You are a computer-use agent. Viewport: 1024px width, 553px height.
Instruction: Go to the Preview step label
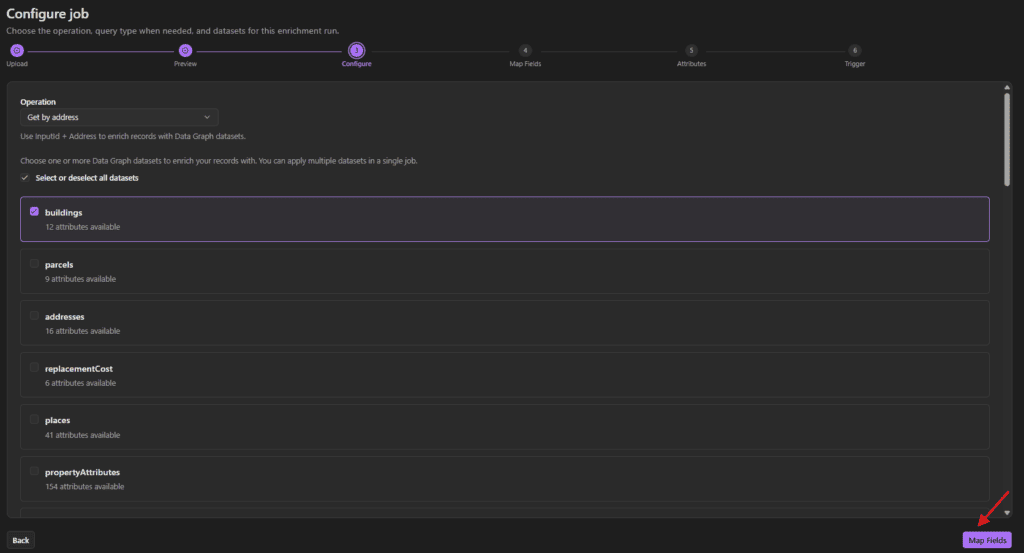point(185,64)
